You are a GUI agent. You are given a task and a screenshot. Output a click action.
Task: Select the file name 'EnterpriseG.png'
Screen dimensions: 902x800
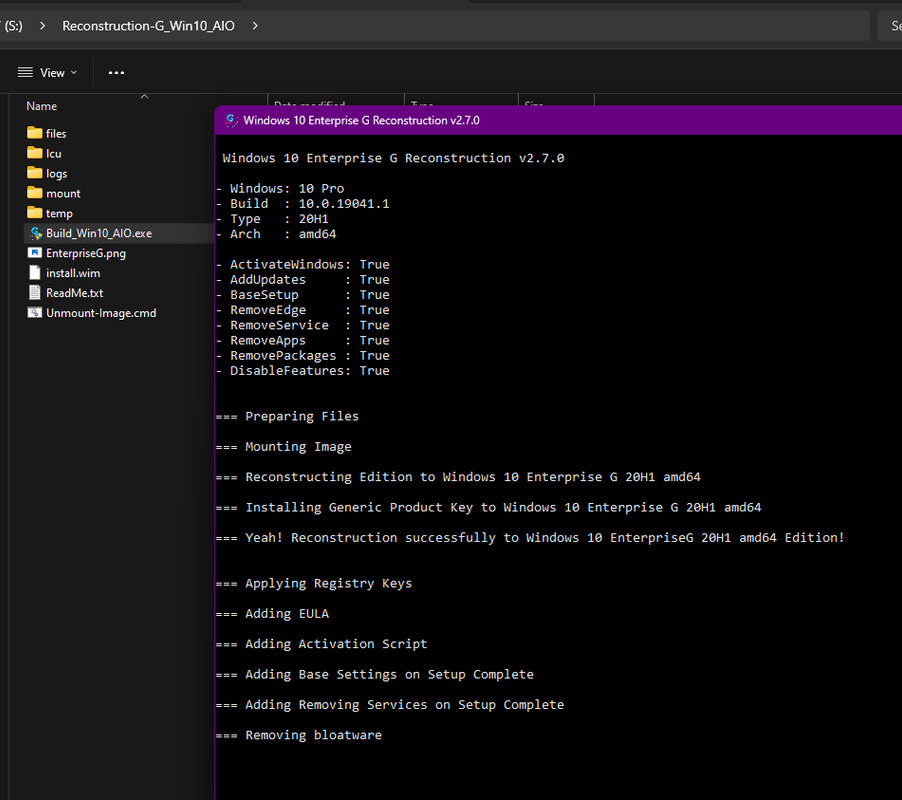(x=86, y=253)
